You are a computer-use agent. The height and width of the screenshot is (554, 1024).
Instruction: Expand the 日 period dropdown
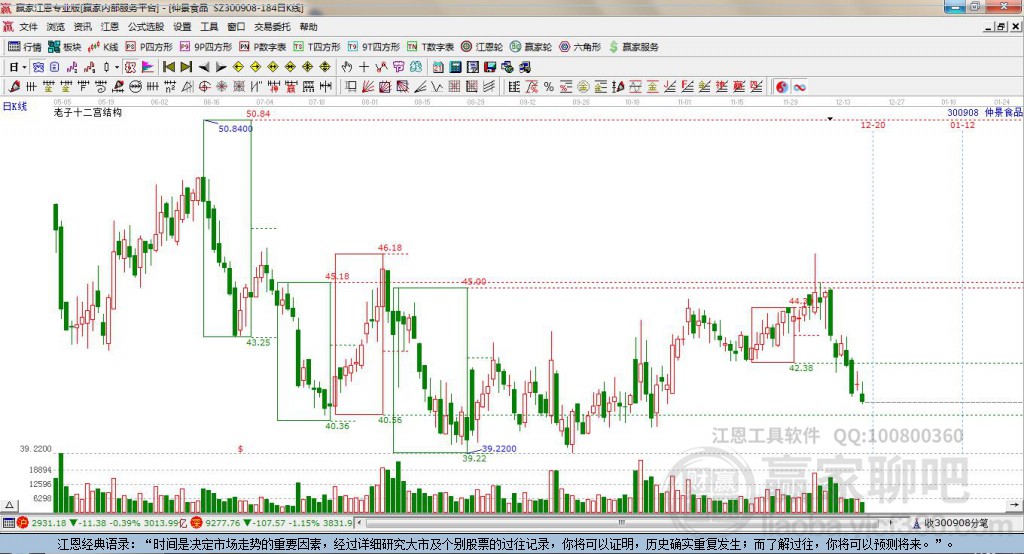click(24, 67)
